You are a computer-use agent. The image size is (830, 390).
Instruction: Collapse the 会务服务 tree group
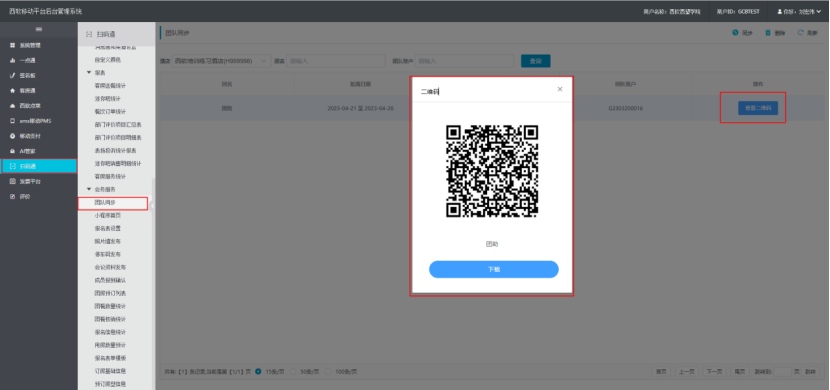(89, 189)
